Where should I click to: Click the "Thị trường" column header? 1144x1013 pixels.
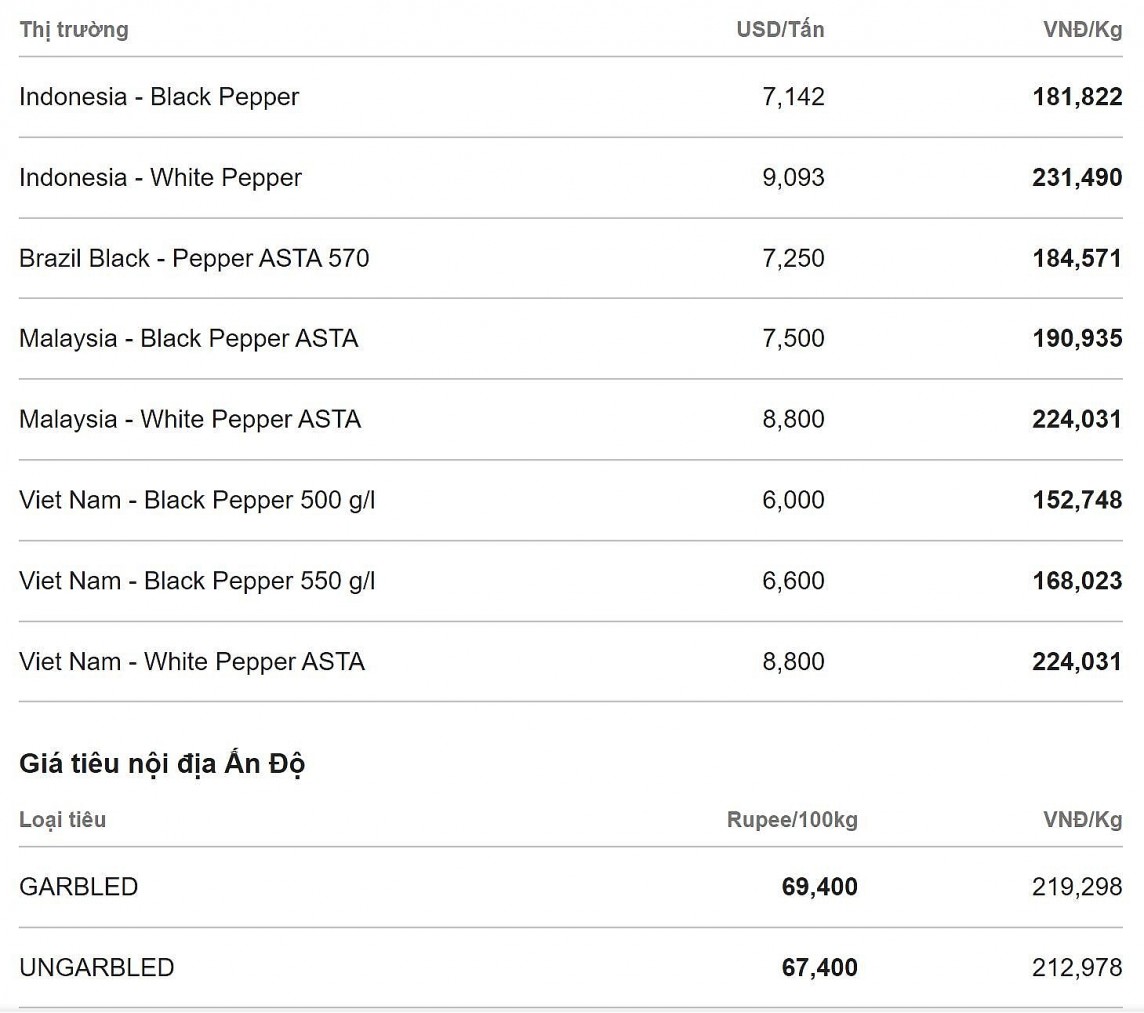74,30
